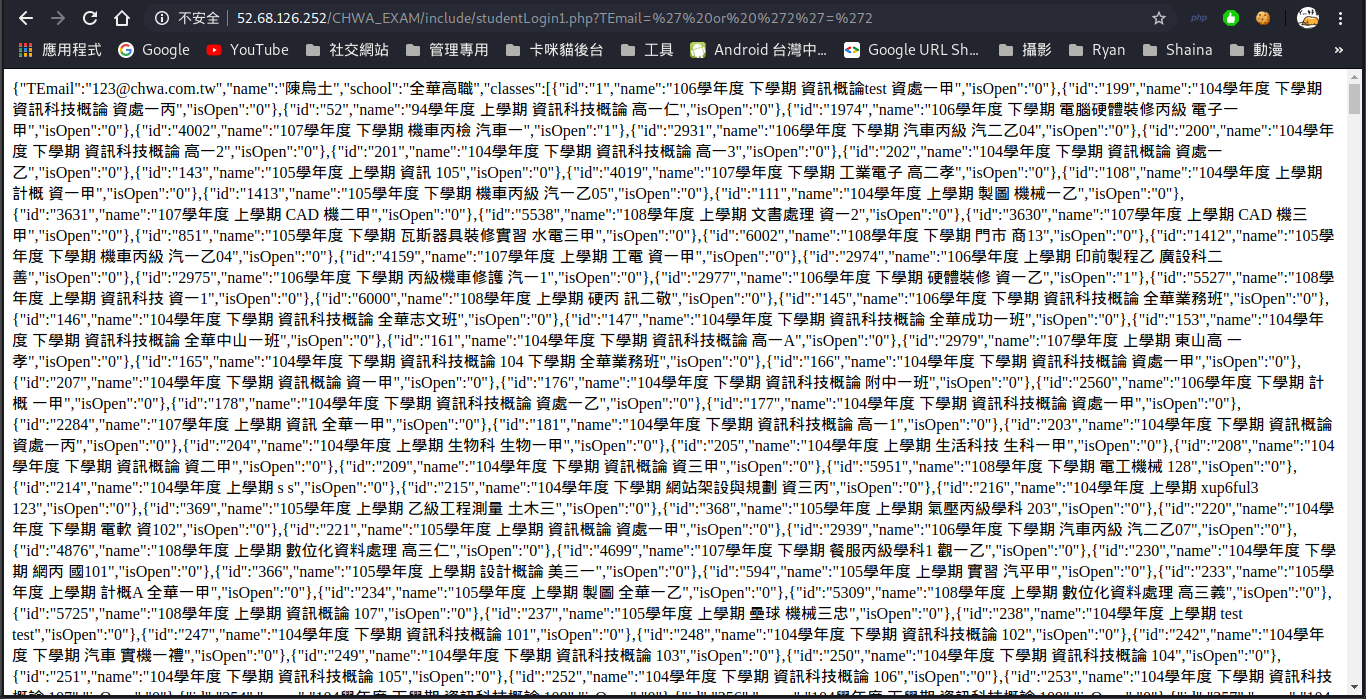This screenshot has height=699, width=1366.
Task: View site info for the 不安全 warning
Action: tap(189, 18)
